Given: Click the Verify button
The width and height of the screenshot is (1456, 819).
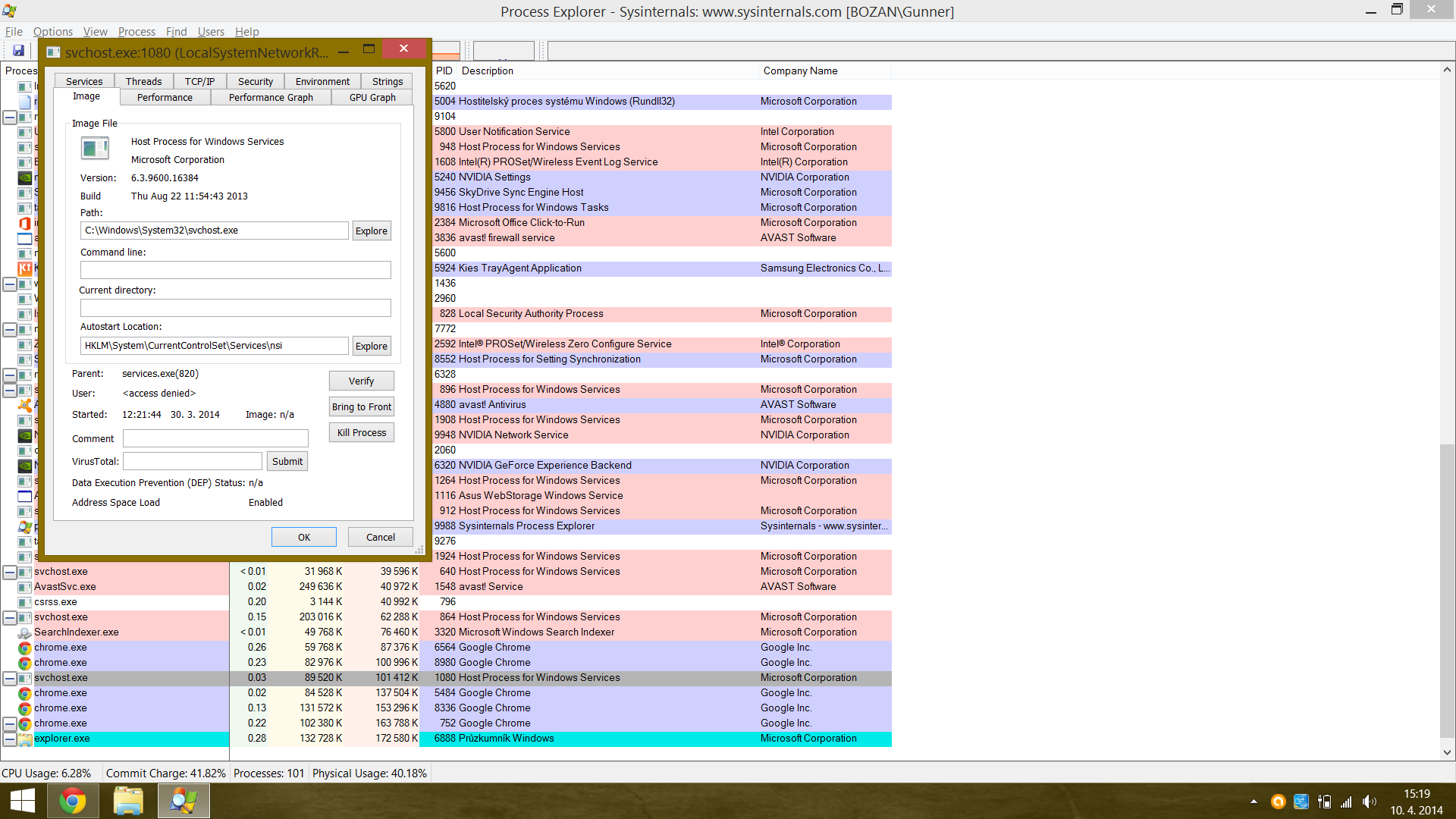Looking at the screenshot, I should click(362, 381).
